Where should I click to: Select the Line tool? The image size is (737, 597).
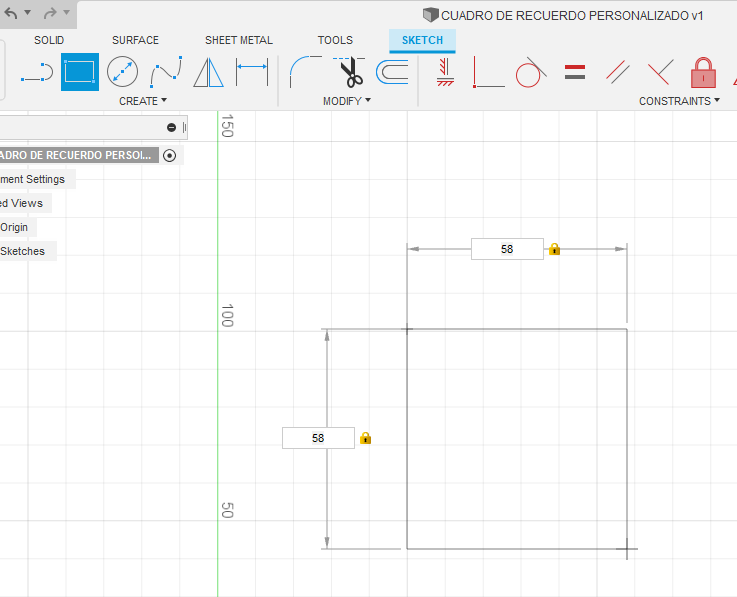[37, 72]
